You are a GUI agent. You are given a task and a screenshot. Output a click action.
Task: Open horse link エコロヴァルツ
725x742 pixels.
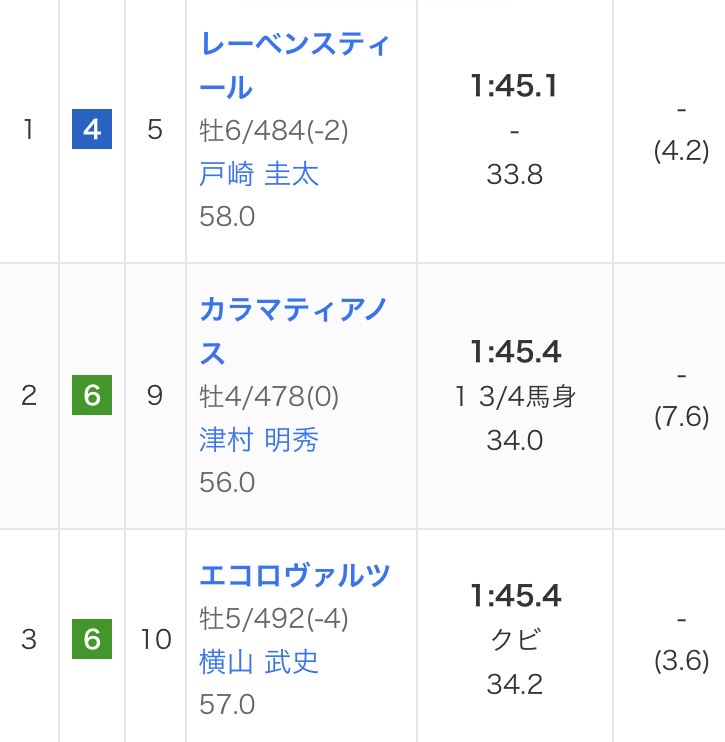coord(295,576)
